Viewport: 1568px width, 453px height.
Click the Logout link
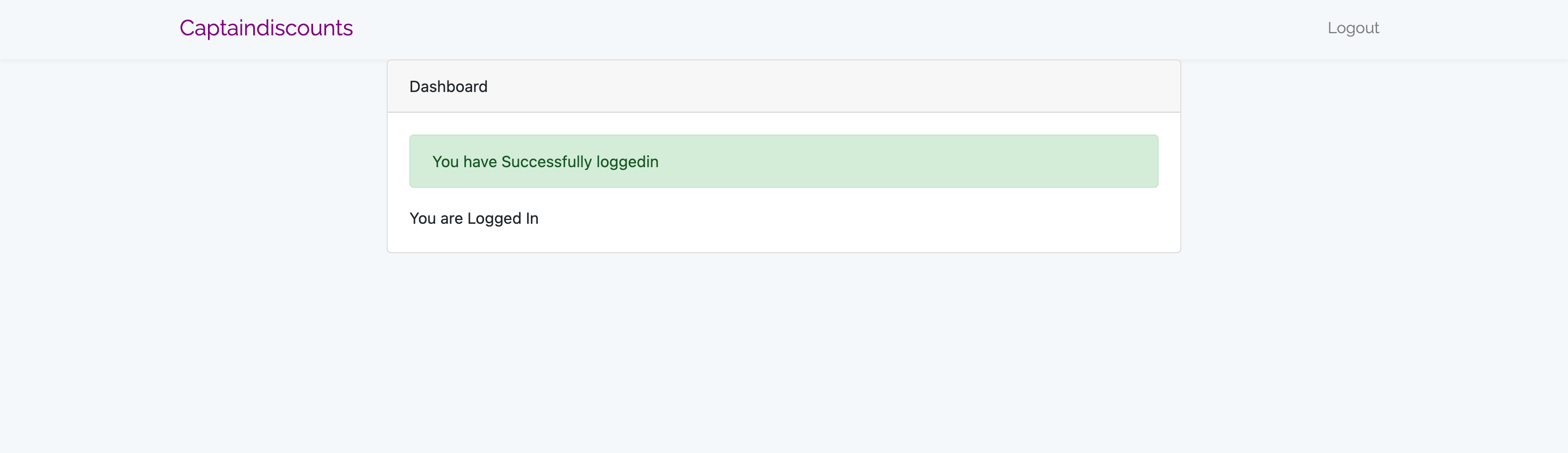click(x=1352, y=28)
